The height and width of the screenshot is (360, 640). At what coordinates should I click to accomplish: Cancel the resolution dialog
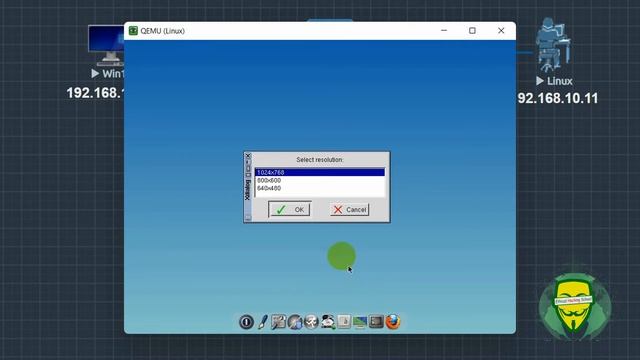click(350, 209)
